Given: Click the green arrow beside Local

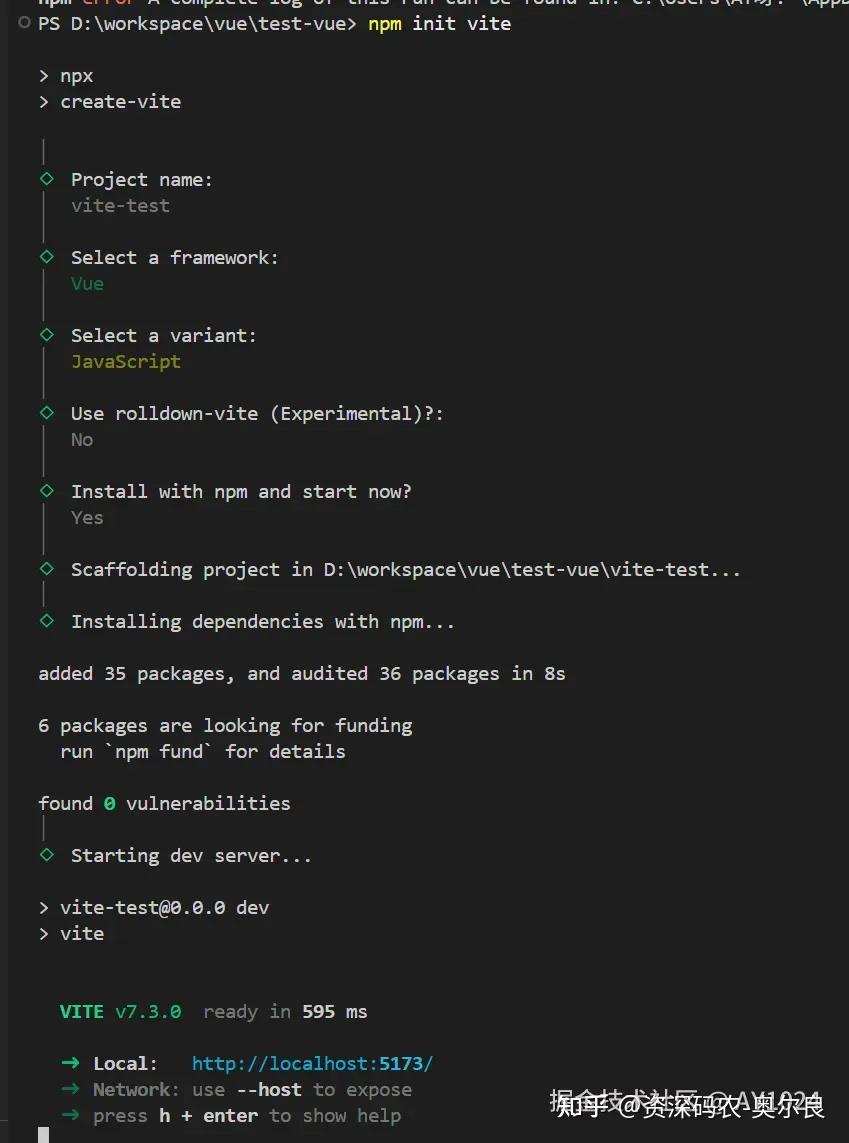Looking at the screenshot, I should tap(70, 1063).
